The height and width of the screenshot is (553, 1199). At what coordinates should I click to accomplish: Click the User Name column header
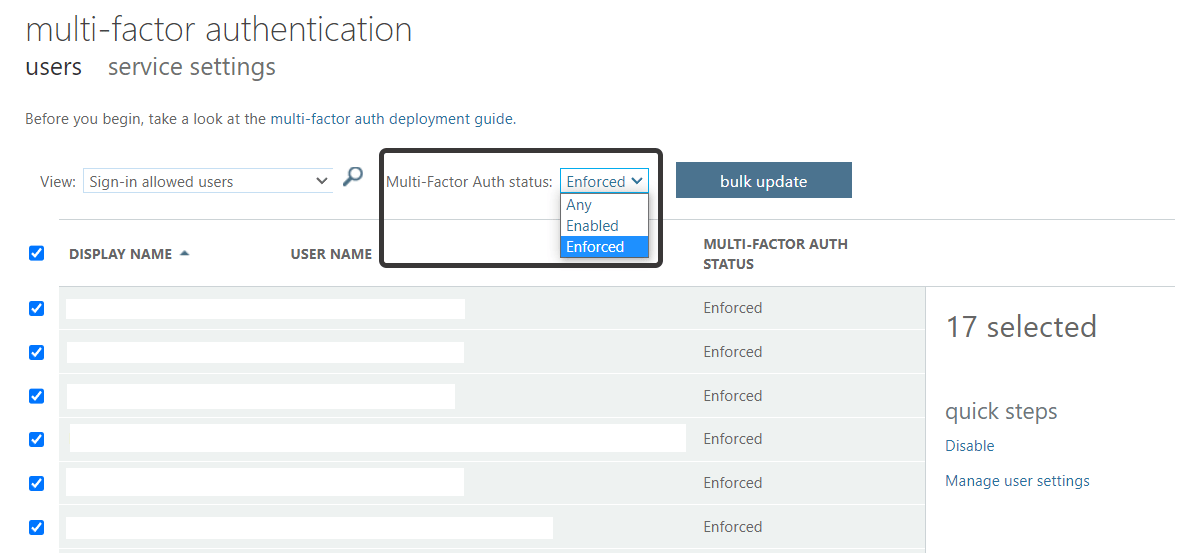(331, 254)
